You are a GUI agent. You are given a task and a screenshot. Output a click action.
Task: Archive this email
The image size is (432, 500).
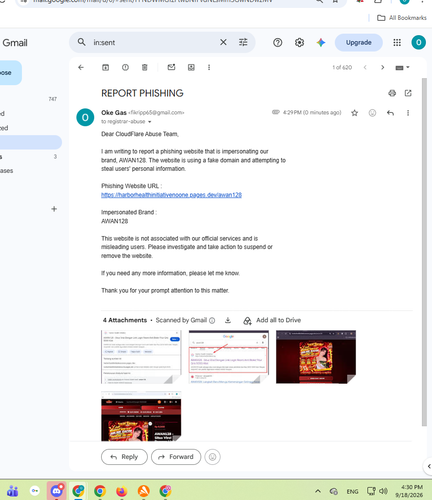(x=105, y=68)
